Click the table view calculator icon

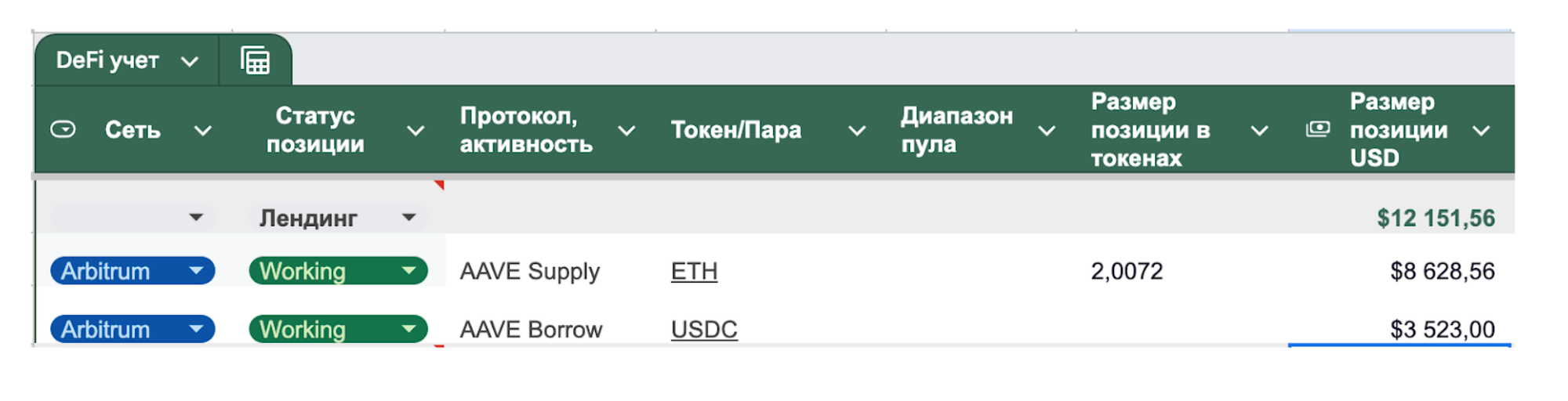pyautogui.click(x=255, y=60)
